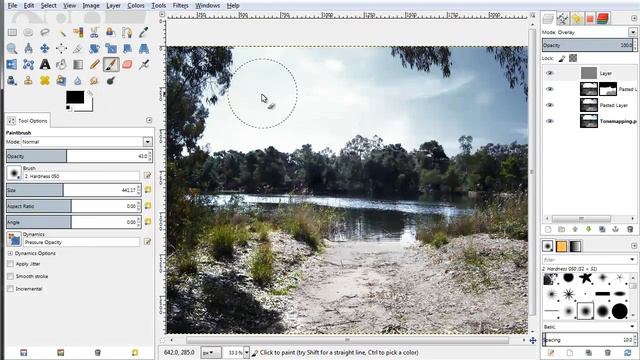Select the Color Picker eyedropper tool
Viewport: 640px width, 360px height.
[144, 33]
